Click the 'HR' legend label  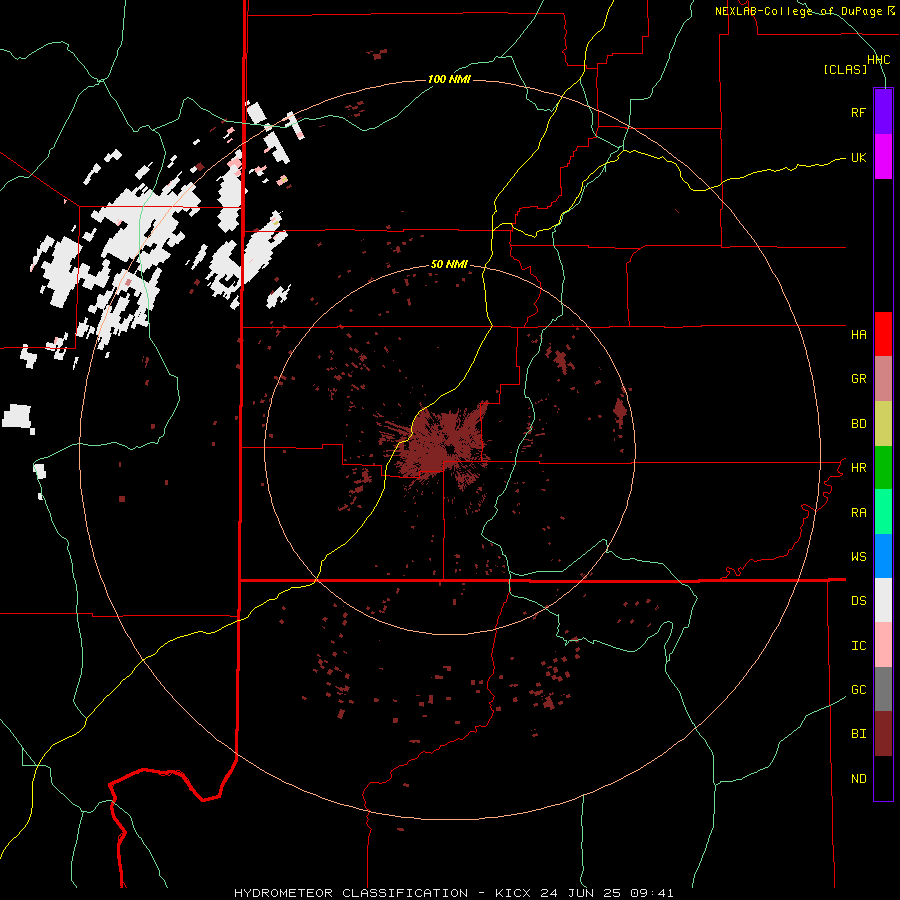point(859,468)
